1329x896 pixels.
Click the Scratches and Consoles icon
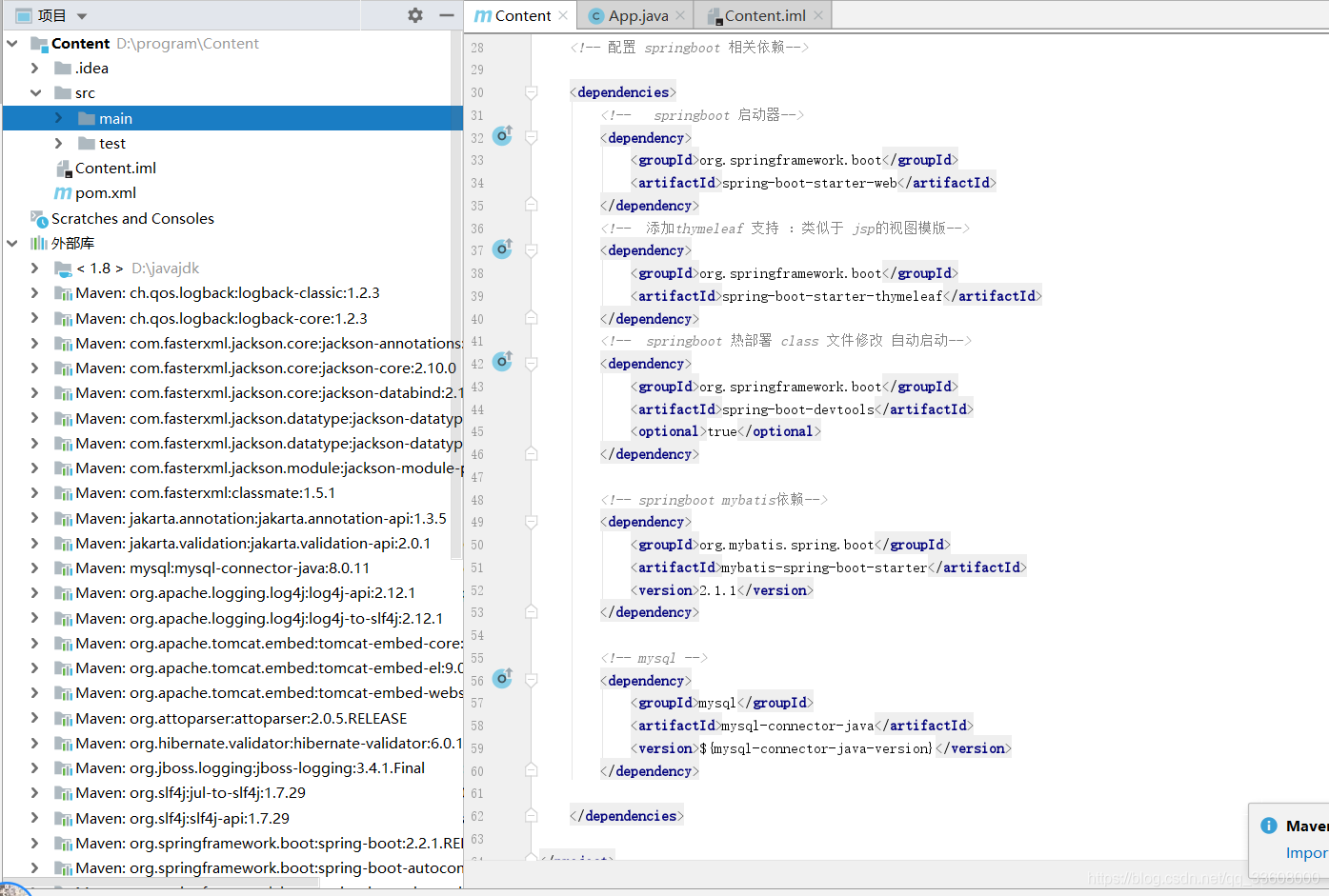(x=39, y=218)
